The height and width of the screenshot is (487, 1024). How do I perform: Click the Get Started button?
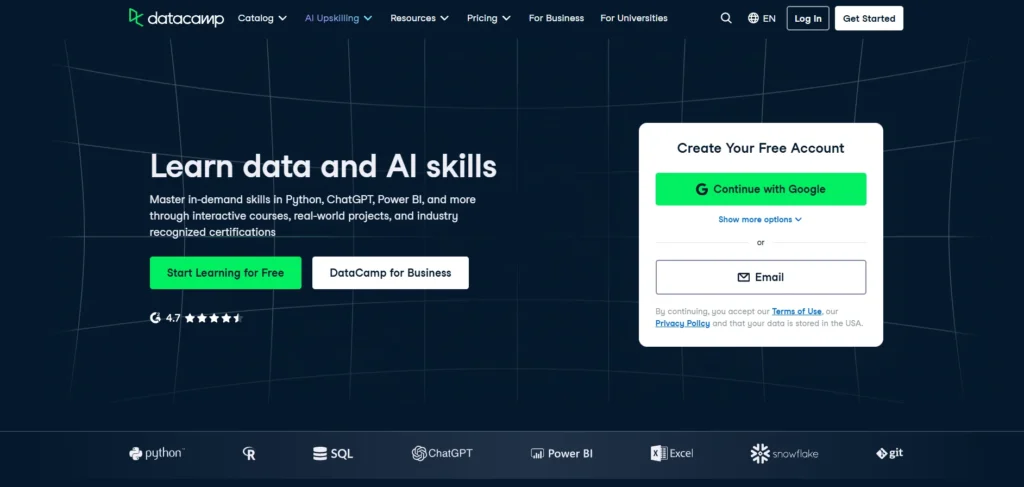pos(869,18)
